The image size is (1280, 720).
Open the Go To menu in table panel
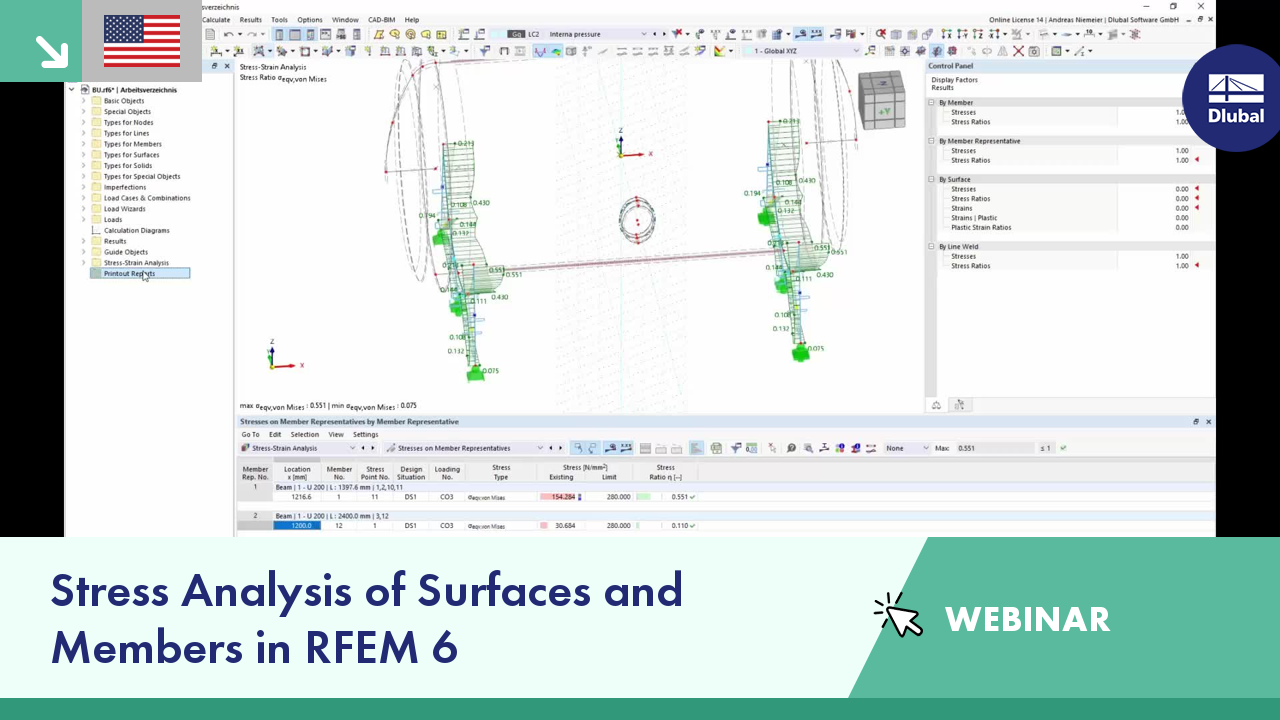(250, 434)
